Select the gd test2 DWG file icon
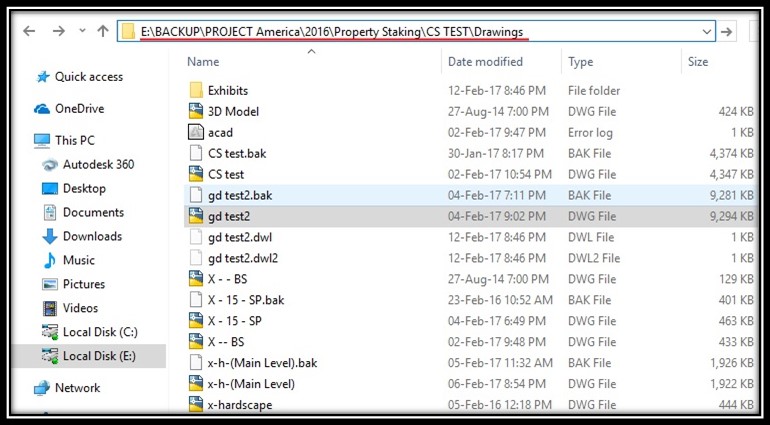Image resolution: width=770 pixels, height=425 pixels. [196, 216]
